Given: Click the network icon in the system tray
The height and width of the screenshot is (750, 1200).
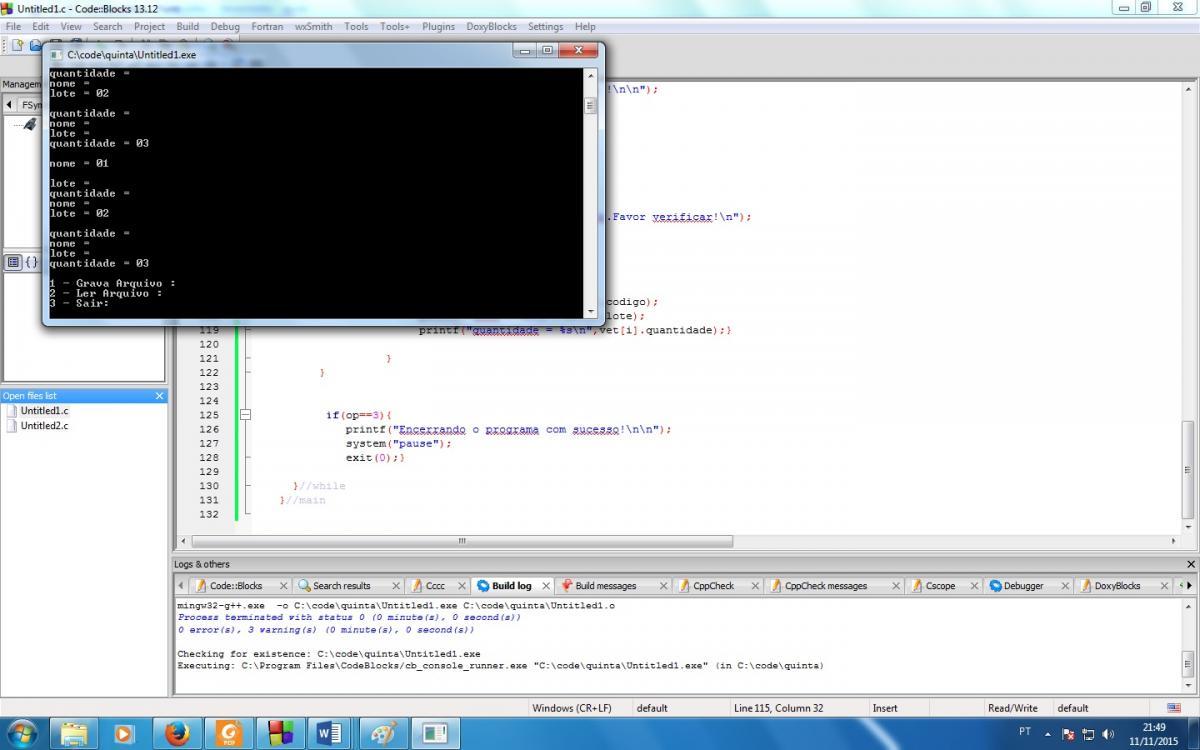Looking at the screenshot, I should (1088, 734).
